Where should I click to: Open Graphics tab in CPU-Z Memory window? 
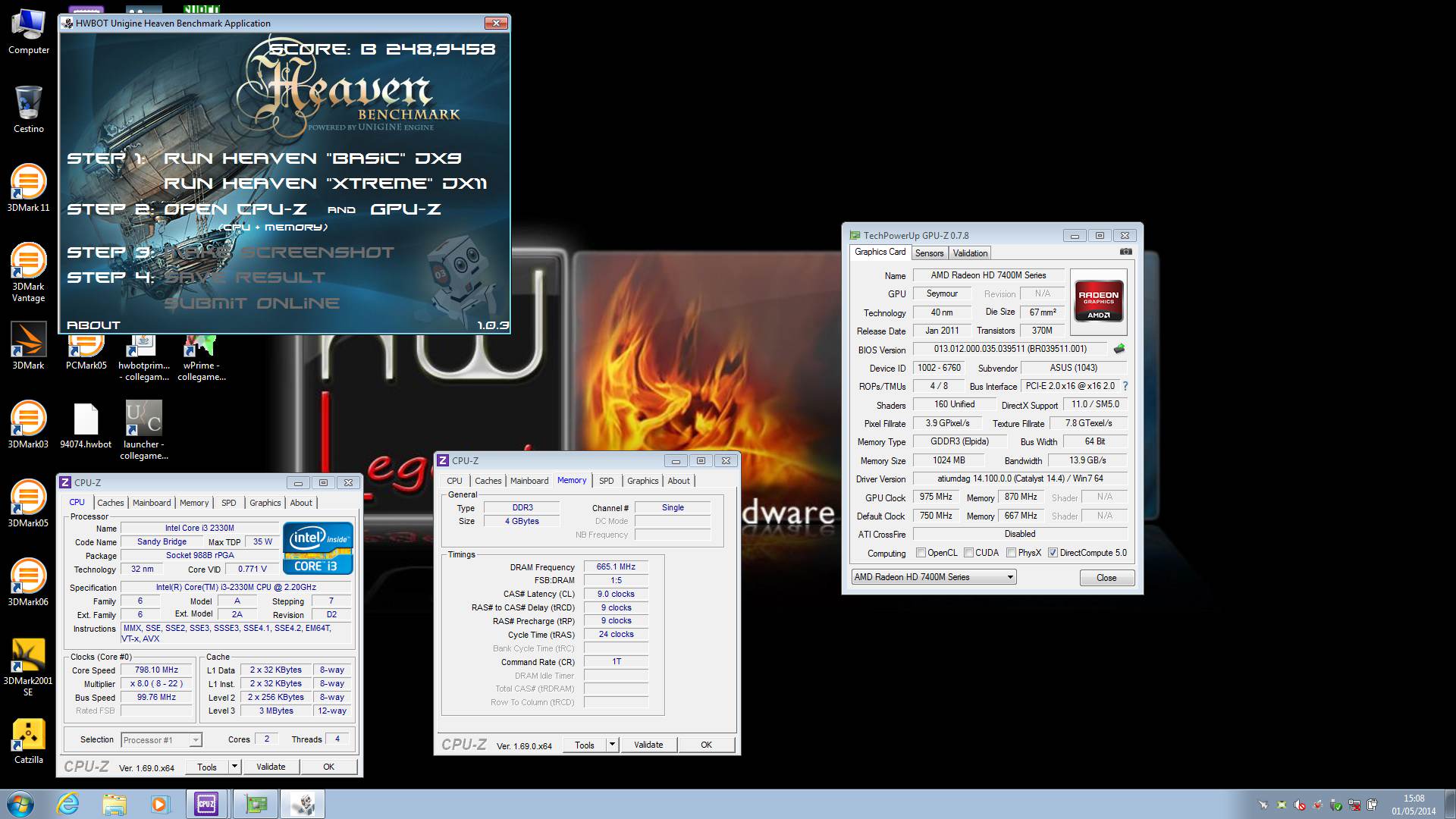pyautogui.click(x=642, y=481)
